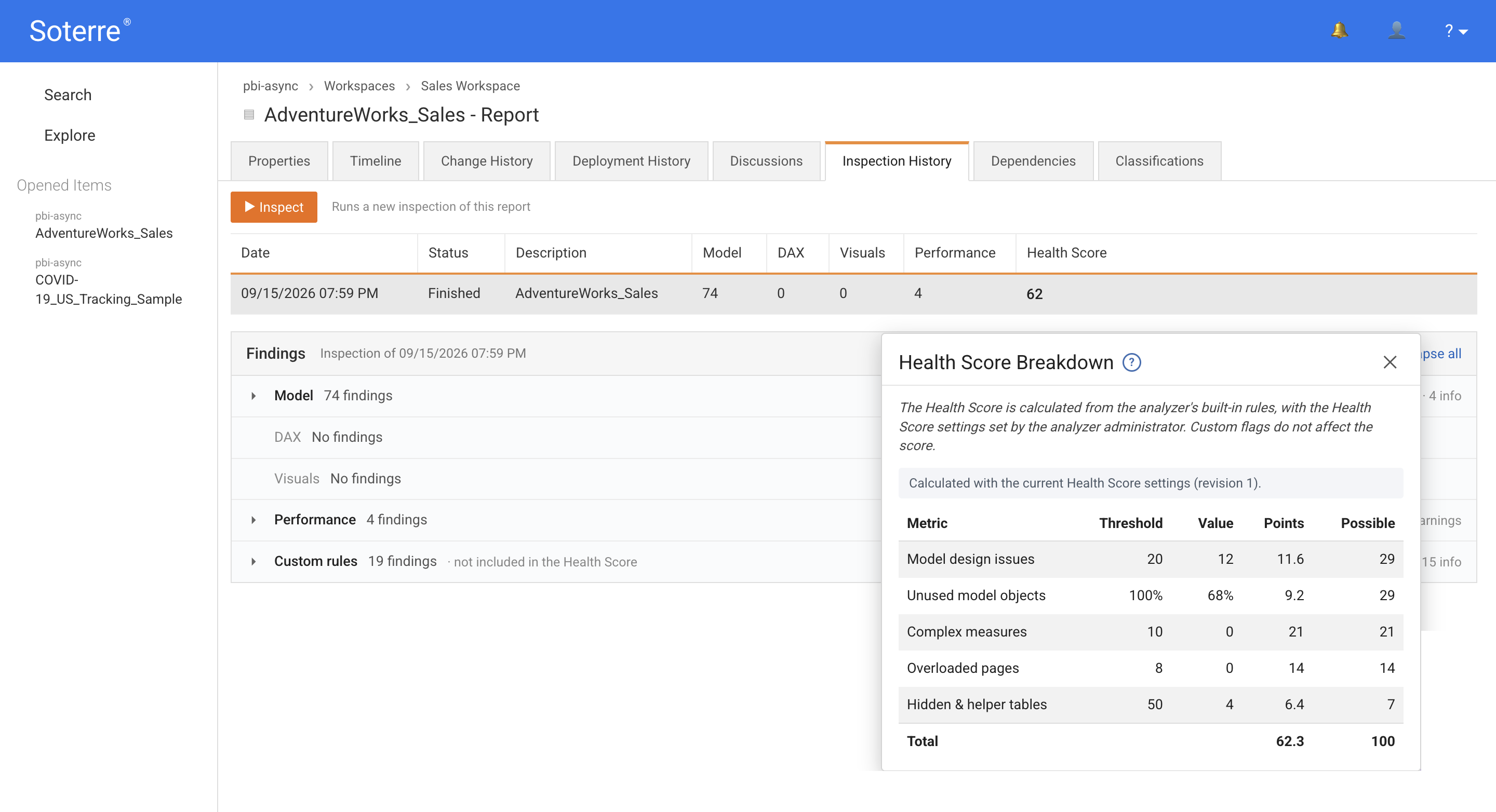The width and height of the screenshot is (1496, 812).
Task: Run a new inspection with Inspect button
Action: pos(274,207)
